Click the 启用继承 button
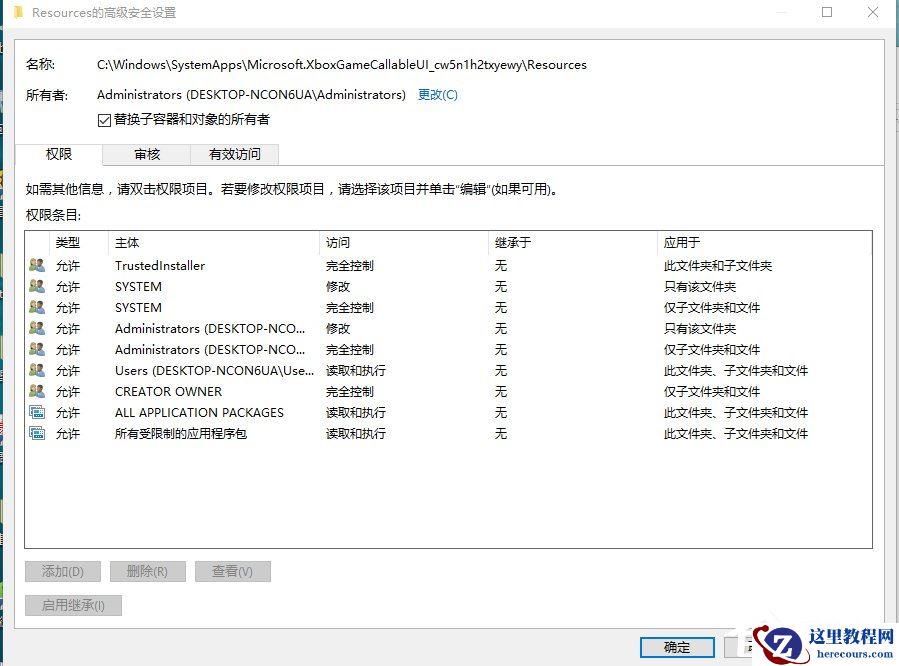899x666 pixels. 73,604
